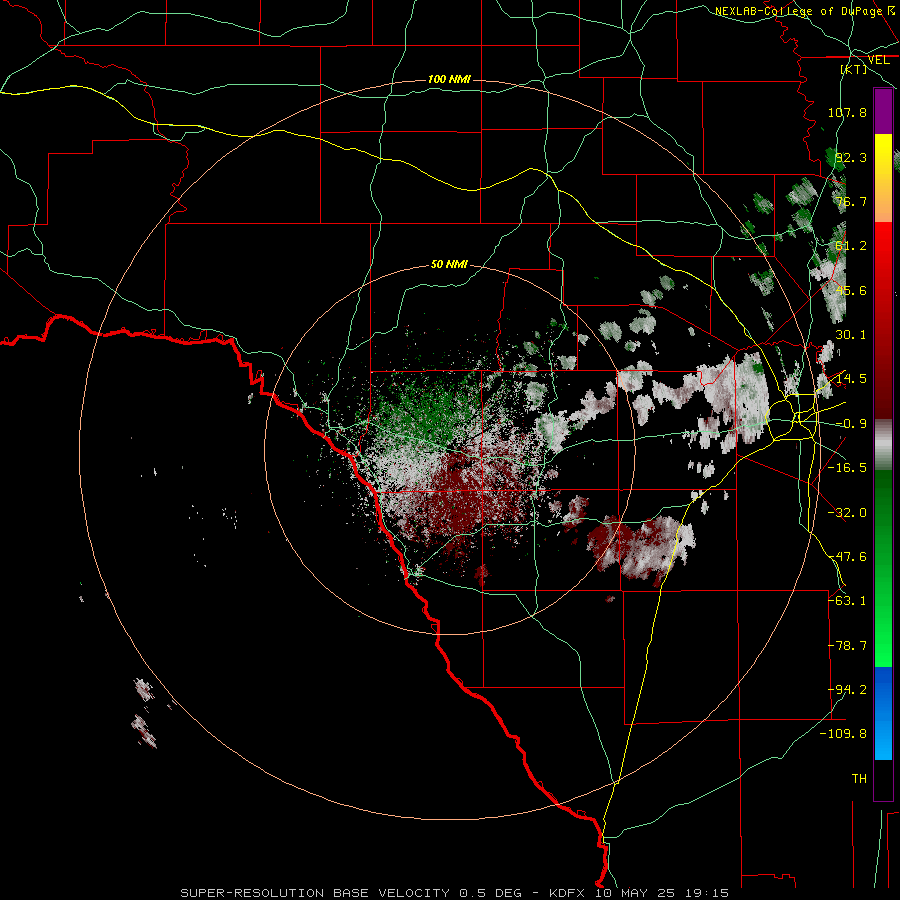Screen dimensions: 900x900
Task: Pick the yellow-orange segment of the color bar
Action: point(883,178)
